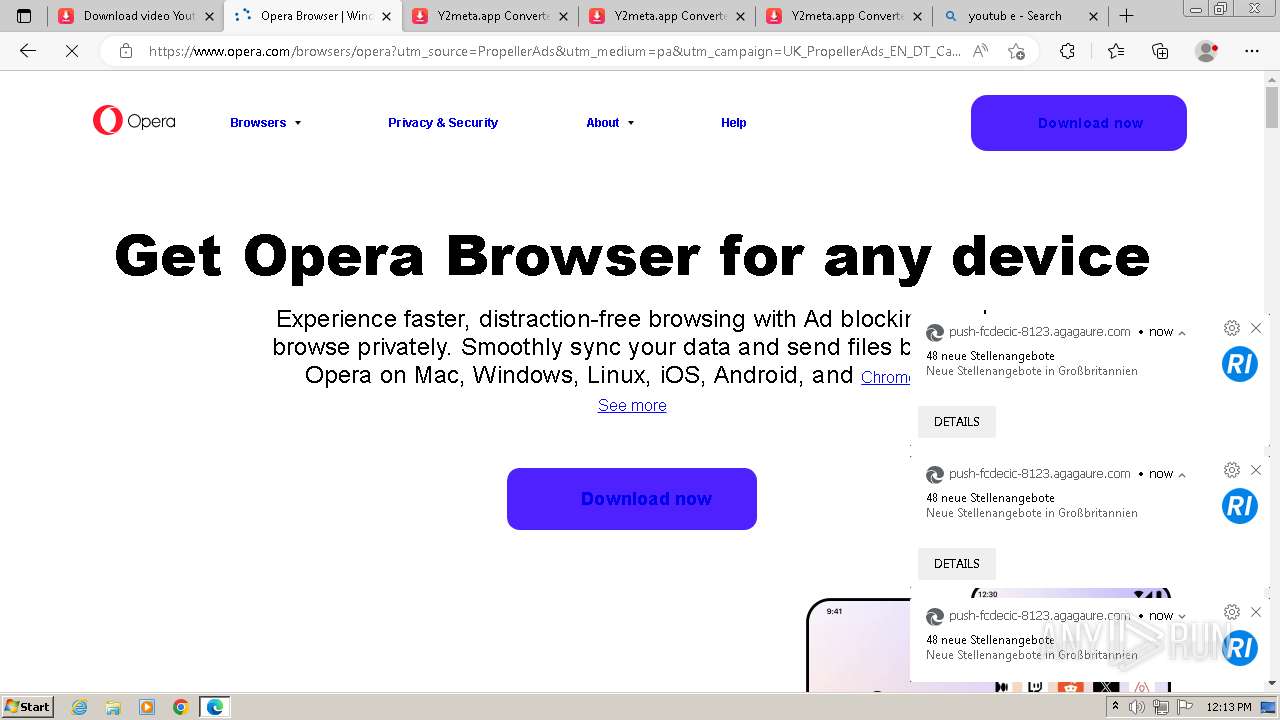The width and height of the screenshot is (1280, 720).
Task: Open settings gear on topmost notification
Action: (1232, 328)
